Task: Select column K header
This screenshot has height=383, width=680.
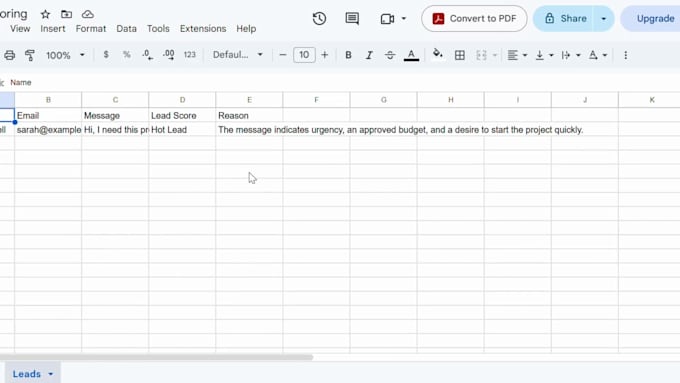Action: (x=651, y=100)
